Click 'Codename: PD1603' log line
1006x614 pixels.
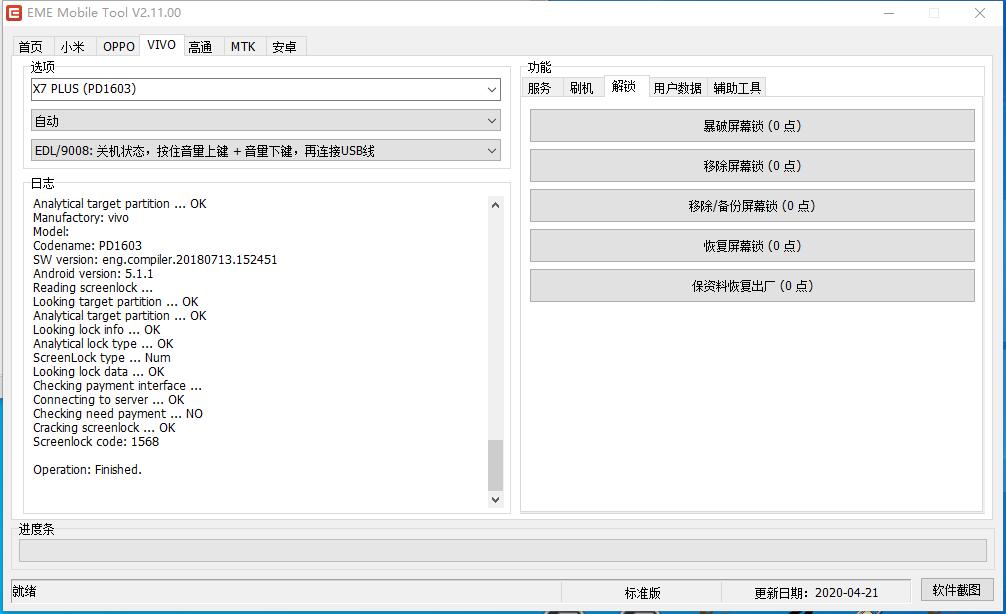[x=87, y=246]
